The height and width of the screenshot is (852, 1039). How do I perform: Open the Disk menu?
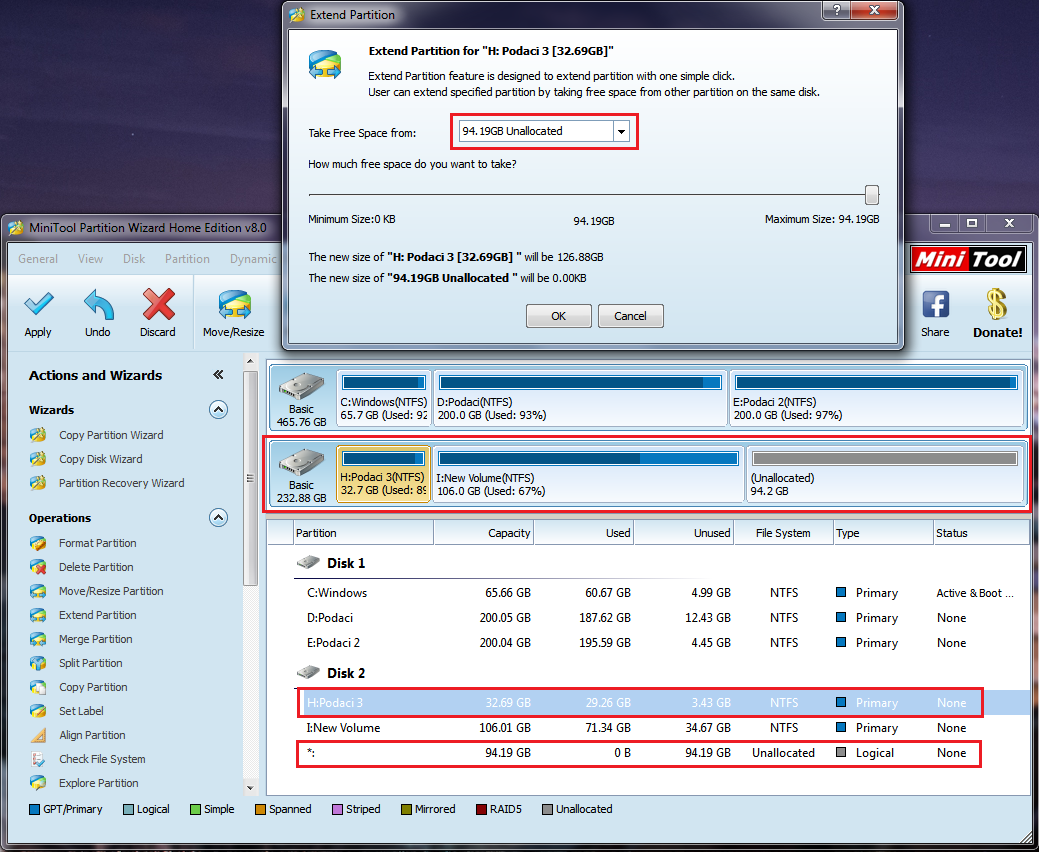[x=134, y=259]
